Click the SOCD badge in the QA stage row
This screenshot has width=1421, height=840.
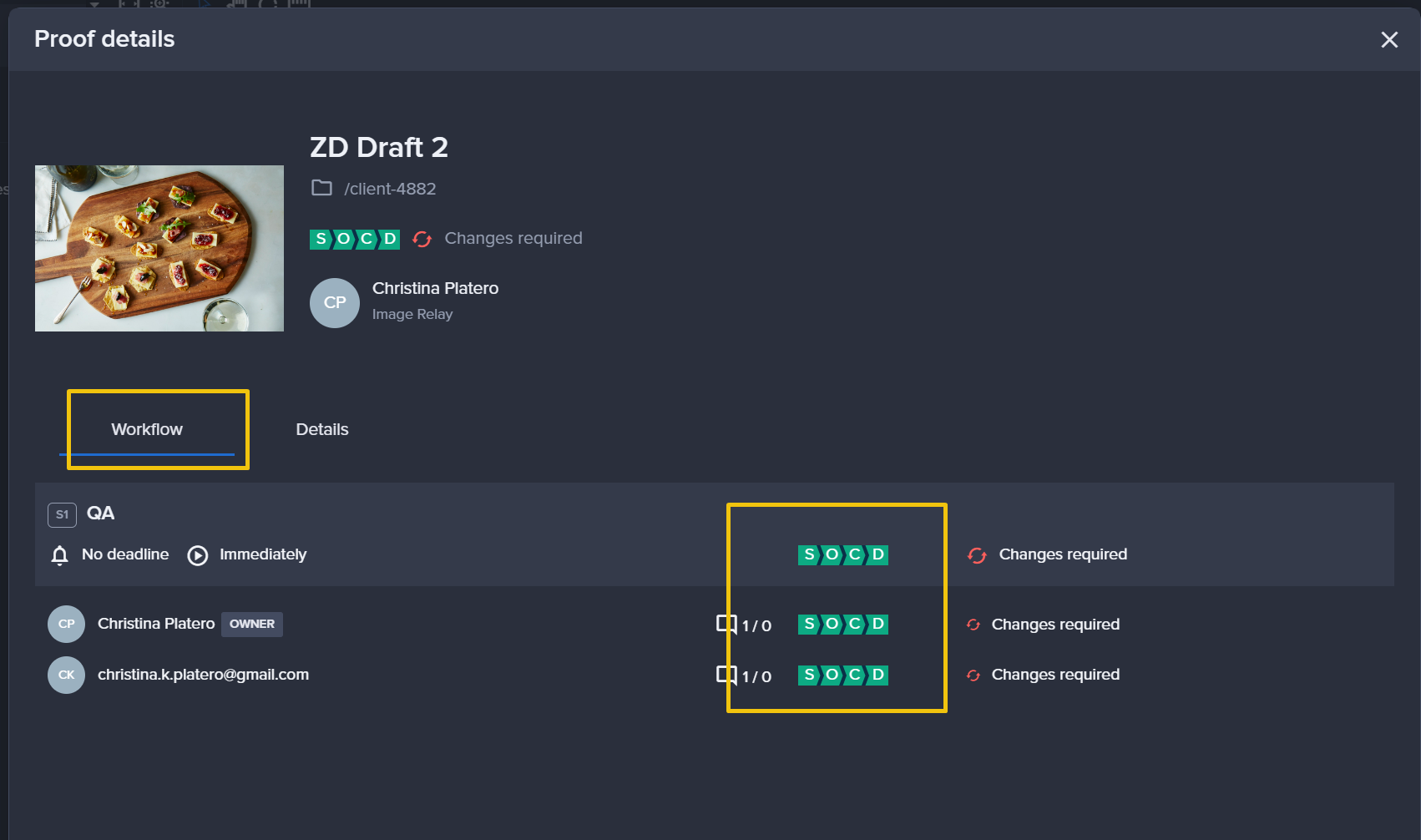click(x=843, y=554)
